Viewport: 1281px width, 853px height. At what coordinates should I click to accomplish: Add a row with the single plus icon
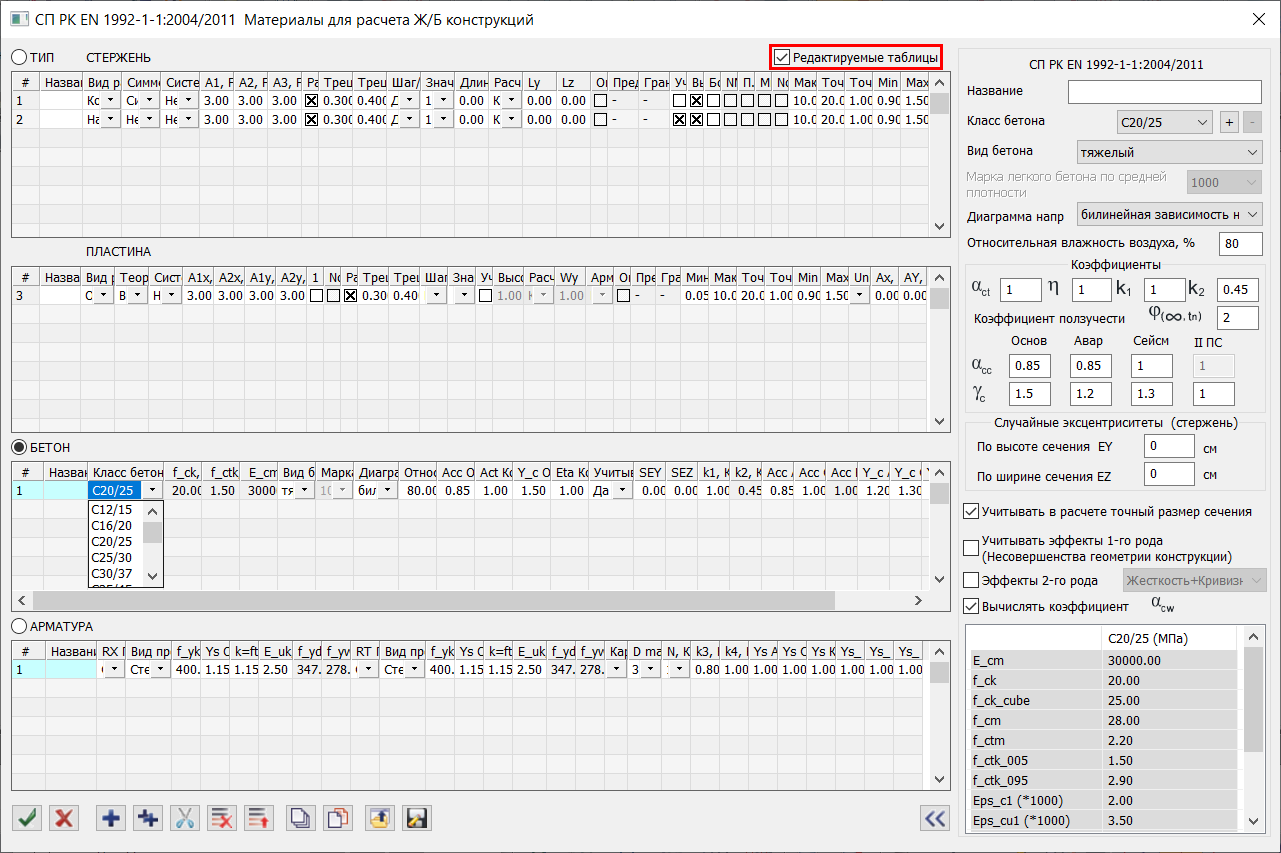111,818
